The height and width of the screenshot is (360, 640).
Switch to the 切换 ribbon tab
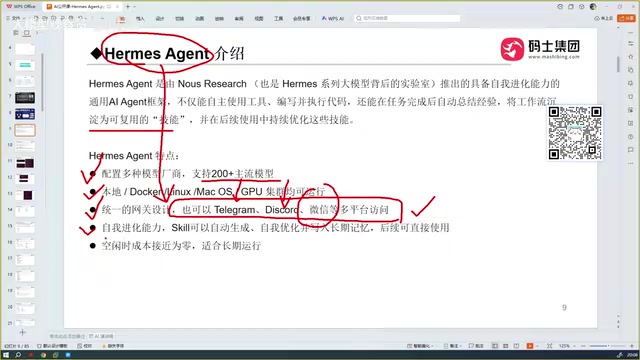coord(179,18)
